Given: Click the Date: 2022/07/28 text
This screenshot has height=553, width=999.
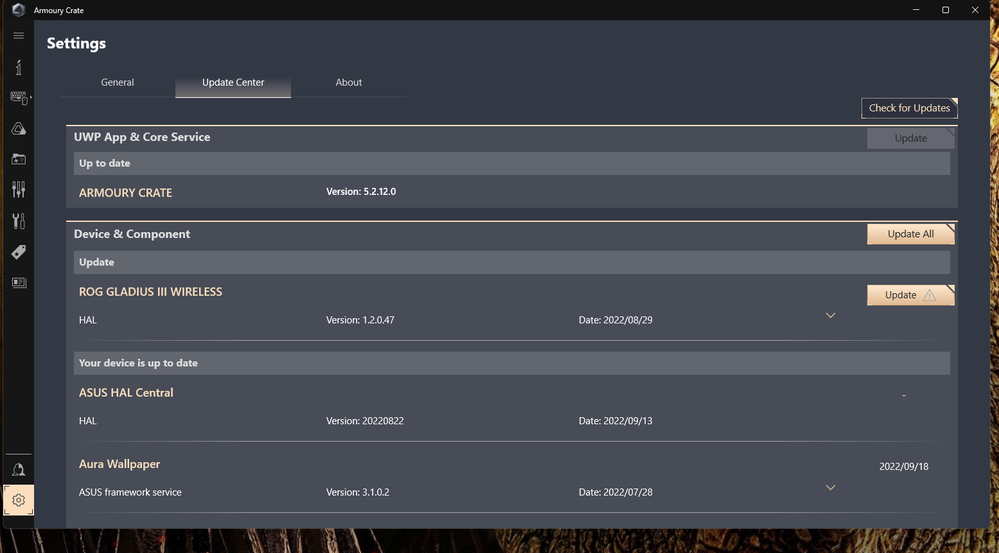Looking at the screenshot, I should (x=615, y=492).
